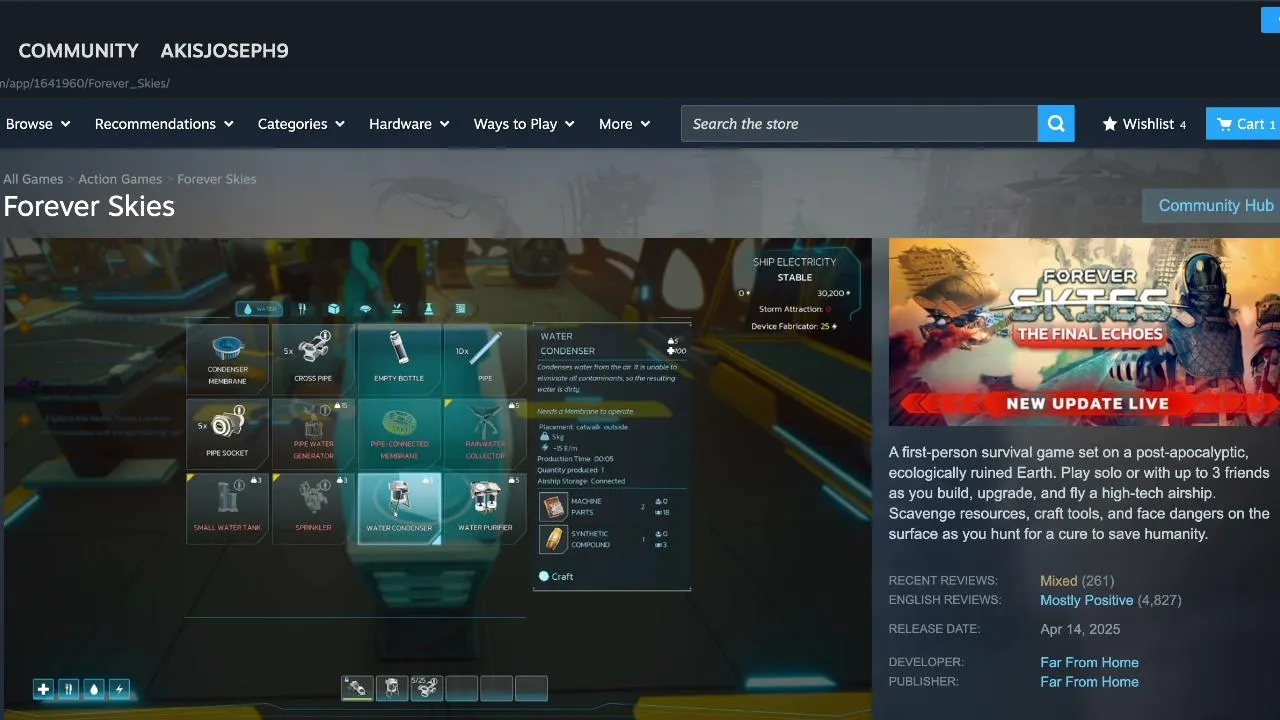Select the Water Purifier item tile

(485, 509)
